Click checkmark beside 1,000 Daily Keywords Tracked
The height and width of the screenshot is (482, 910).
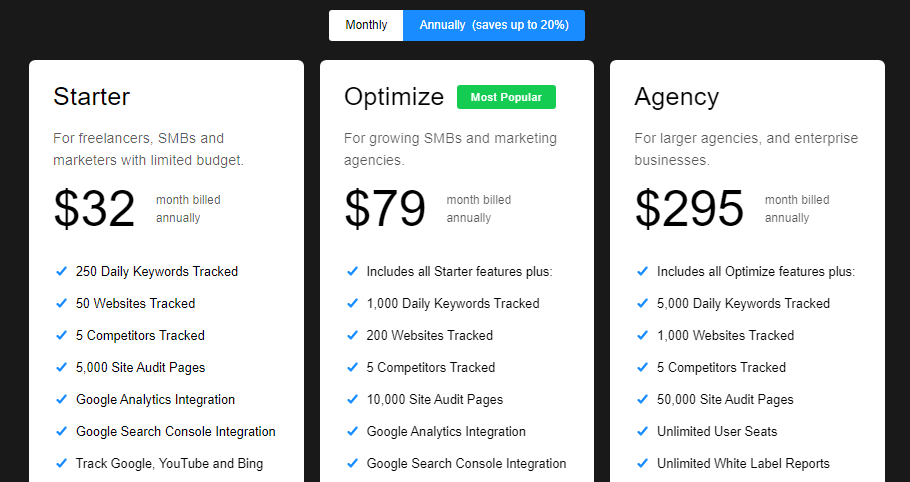pos(352,303)
